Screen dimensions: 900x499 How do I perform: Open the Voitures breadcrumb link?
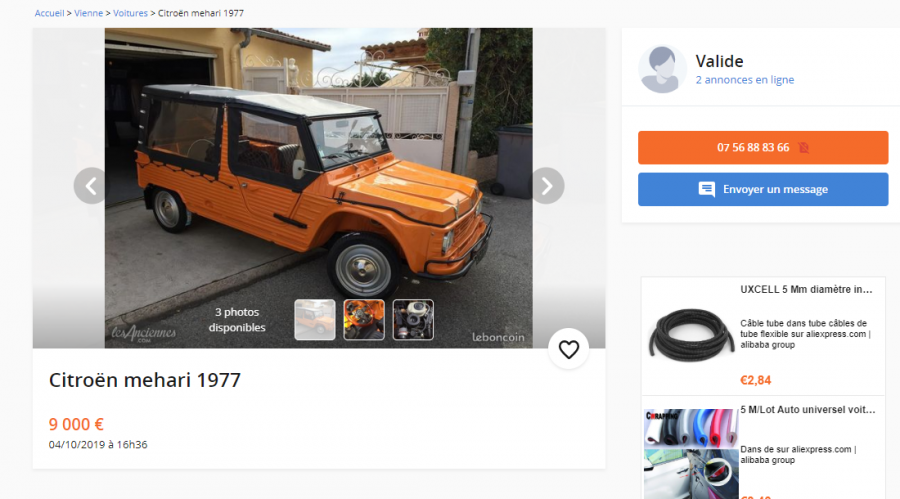pos(130,13)
